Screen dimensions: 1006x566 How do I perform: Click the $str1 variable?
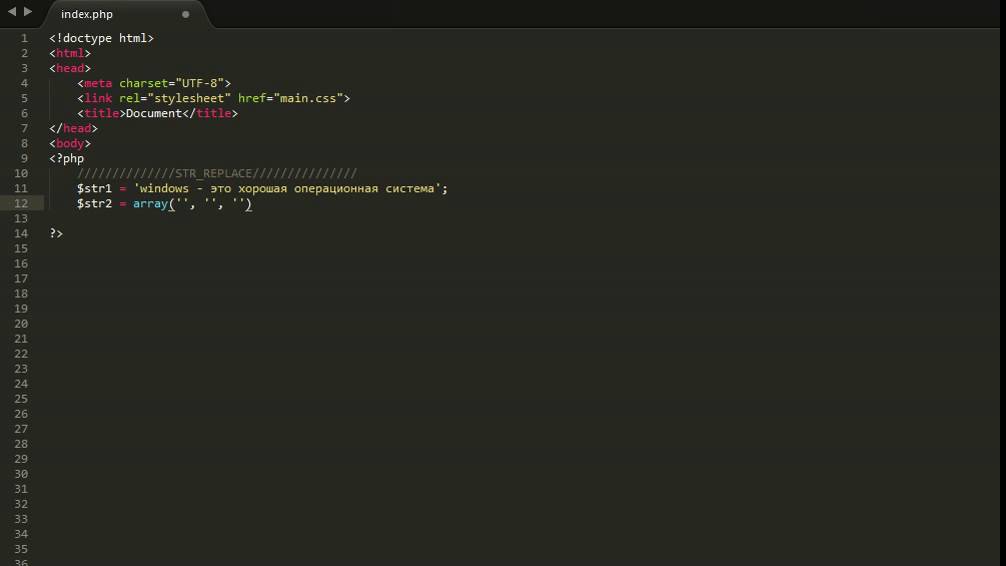coord(94,189)
